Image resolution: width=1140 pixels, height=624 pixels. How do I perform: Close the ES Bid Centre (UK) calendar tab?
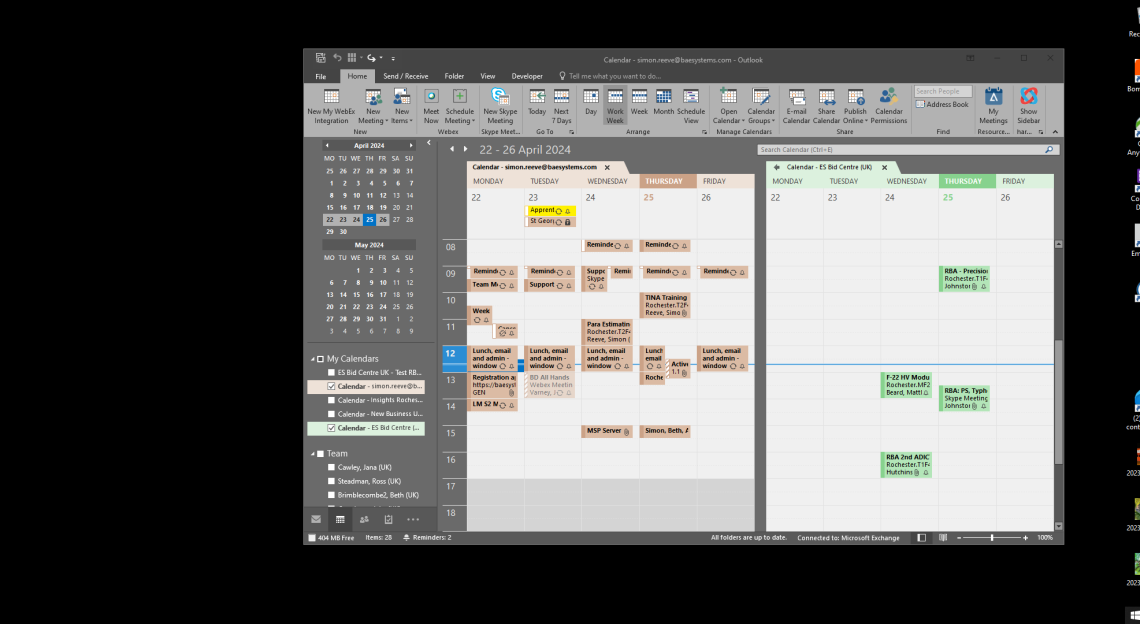[884, 167]
